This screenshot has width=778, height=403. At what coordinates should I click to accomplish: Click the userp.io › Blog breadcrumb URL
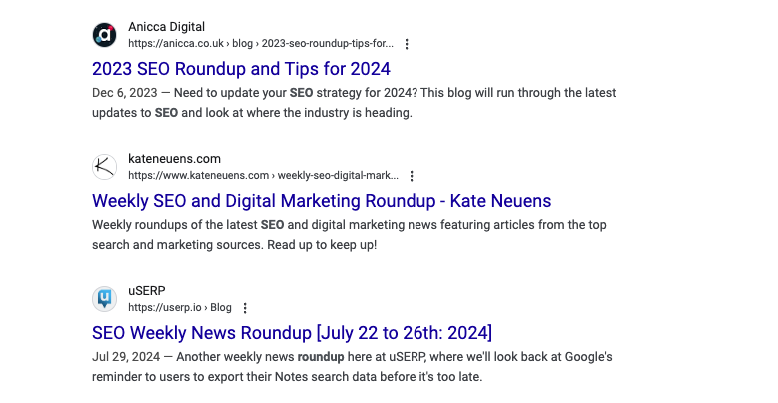[x=180, y=308]
